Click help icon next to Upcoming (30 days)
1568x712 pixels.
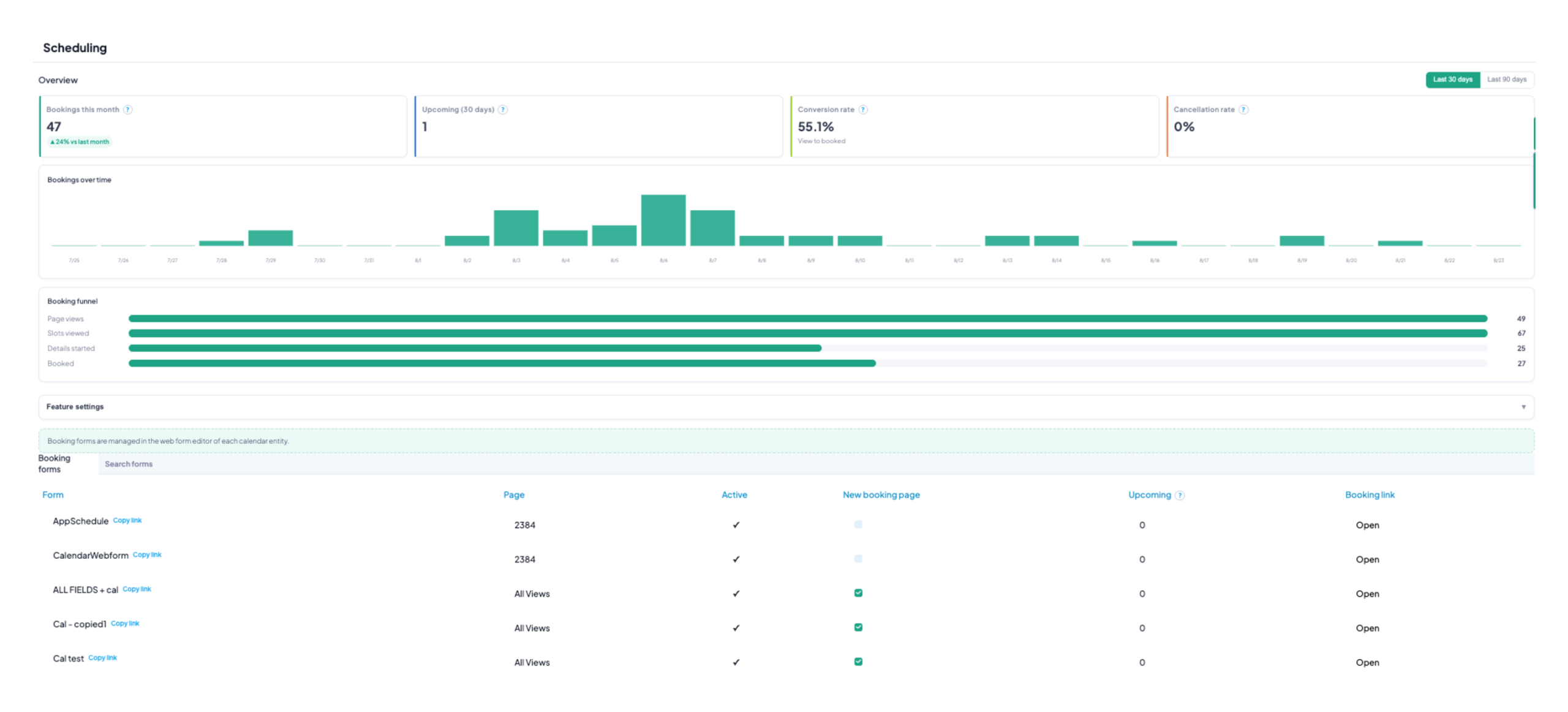coord(502,110)
